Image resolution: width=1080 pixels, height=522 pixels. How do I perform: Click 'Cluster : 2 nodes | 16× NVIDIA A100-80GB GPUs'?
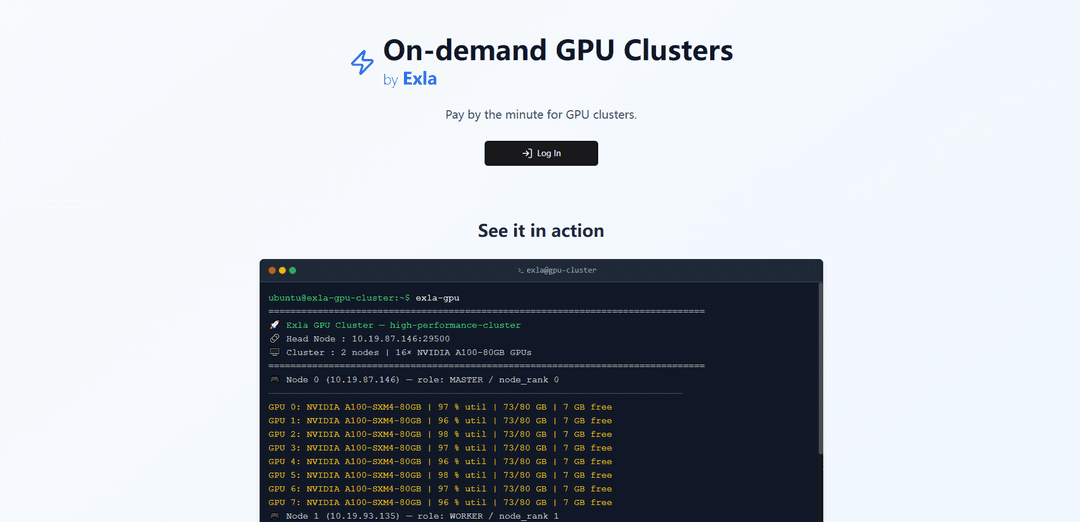tap(408, 353)
